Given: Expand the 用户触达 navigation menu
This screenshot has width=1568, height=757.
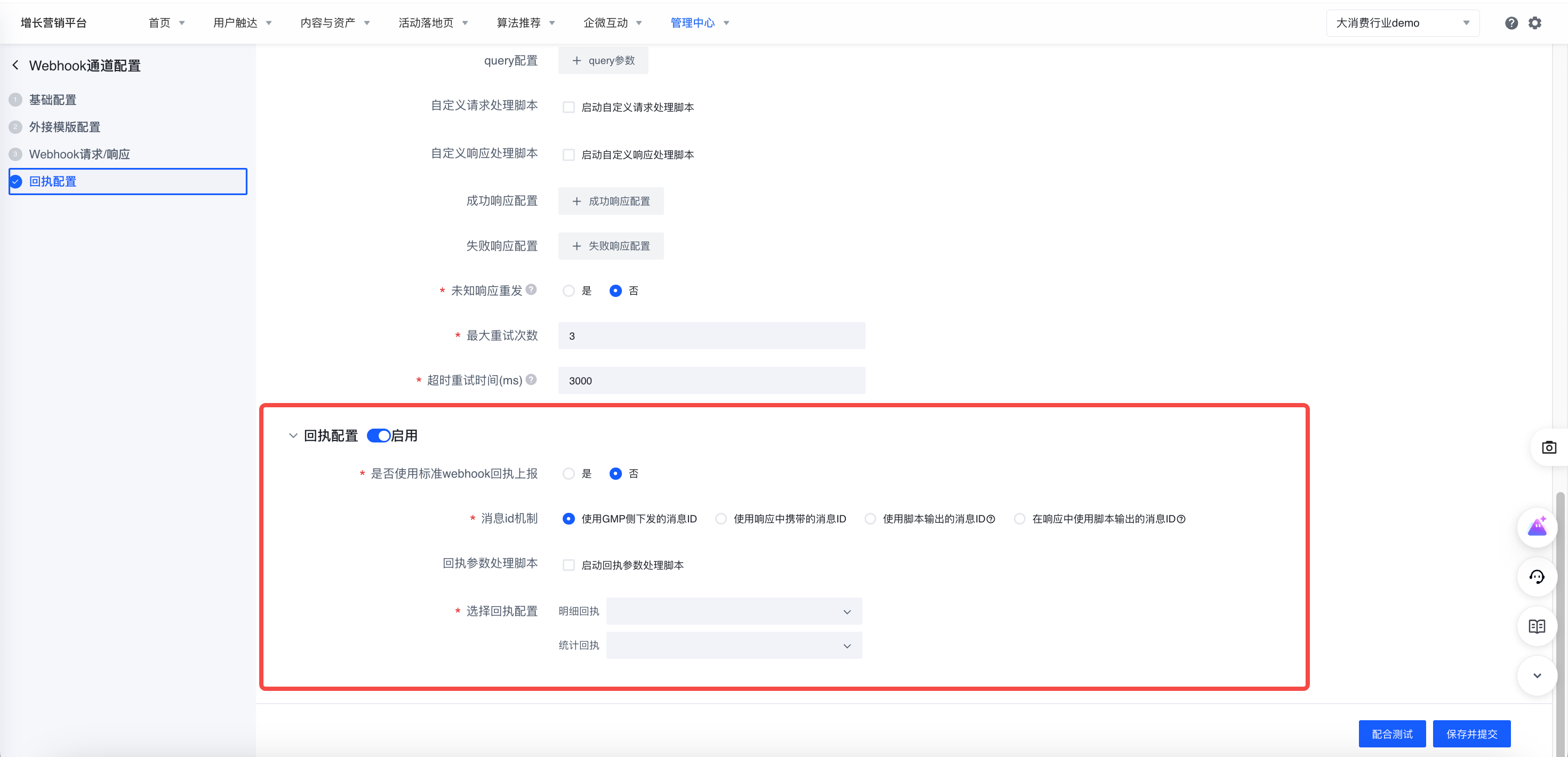Looking at the screenshot, I should click(x=242, y=23).
